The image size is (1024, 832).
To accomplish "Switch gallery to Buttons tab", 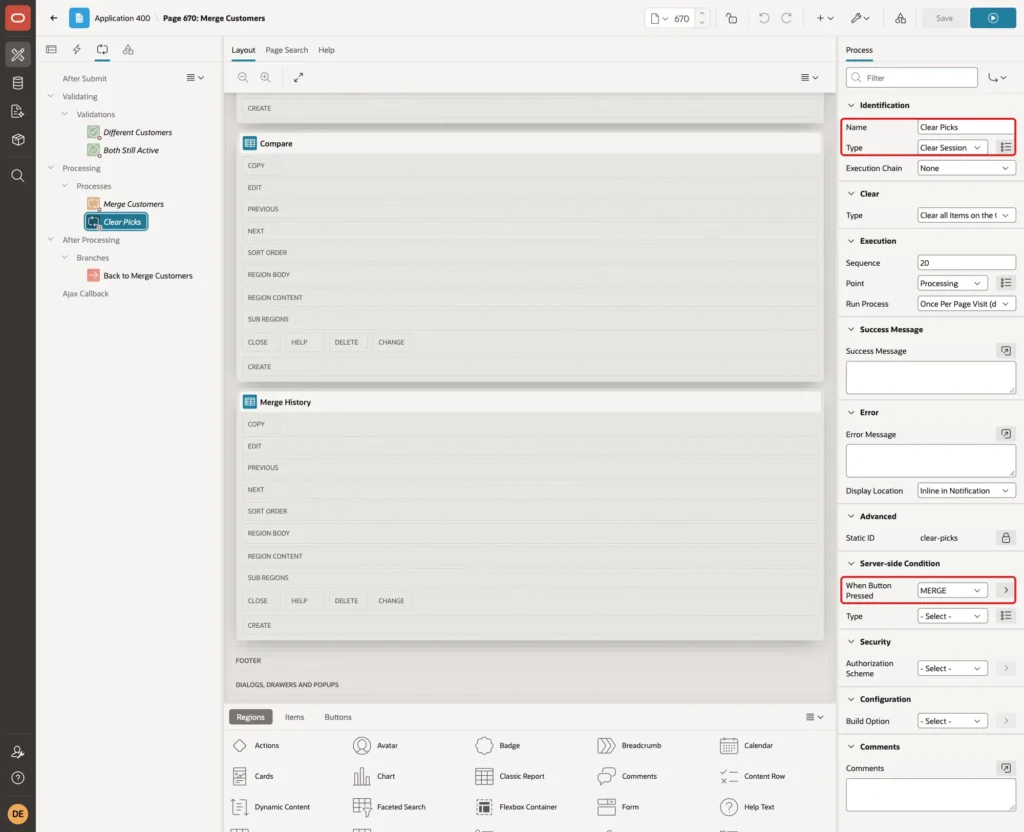I will click(x=338, y=717).
